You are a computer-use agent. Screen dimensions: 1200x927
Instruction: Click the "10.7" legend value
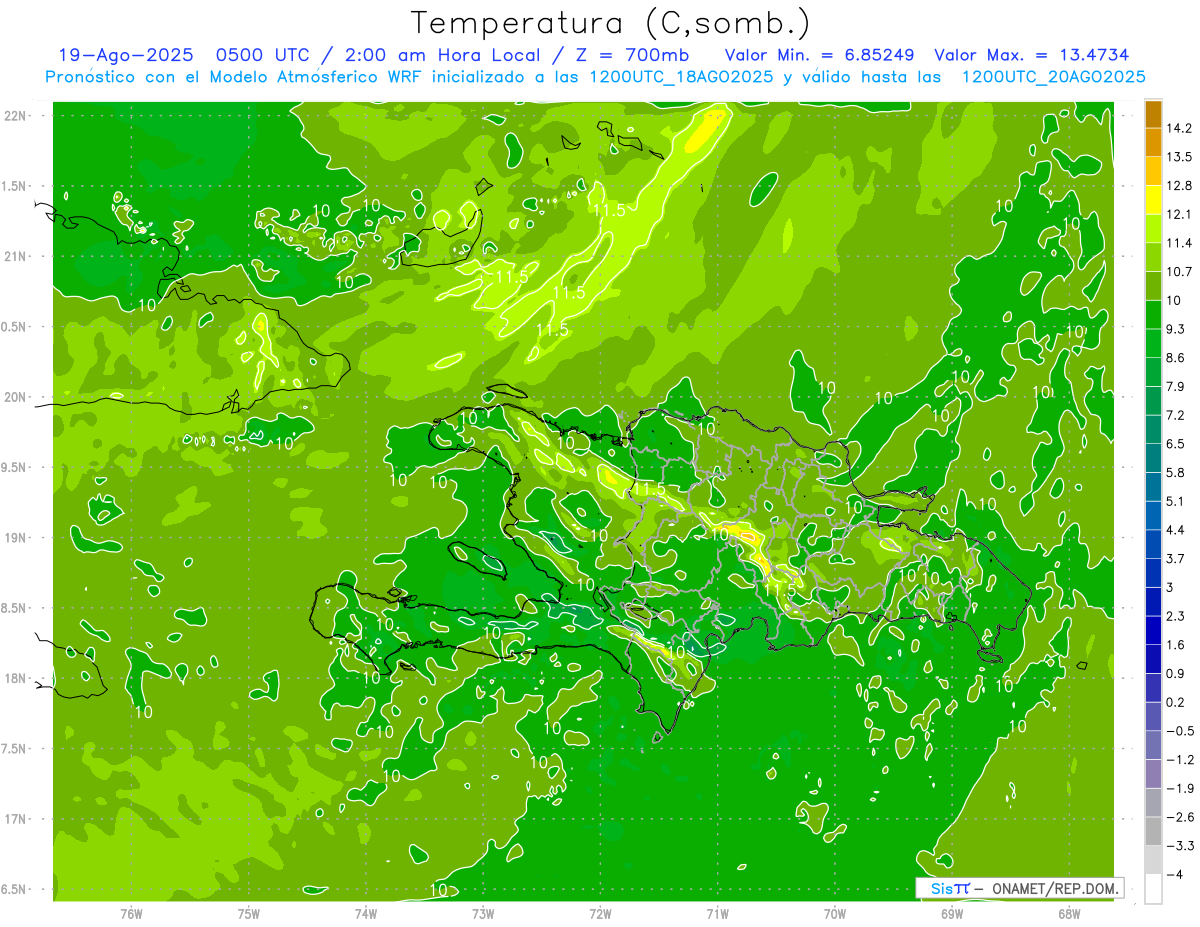(x=1179, y=272)
